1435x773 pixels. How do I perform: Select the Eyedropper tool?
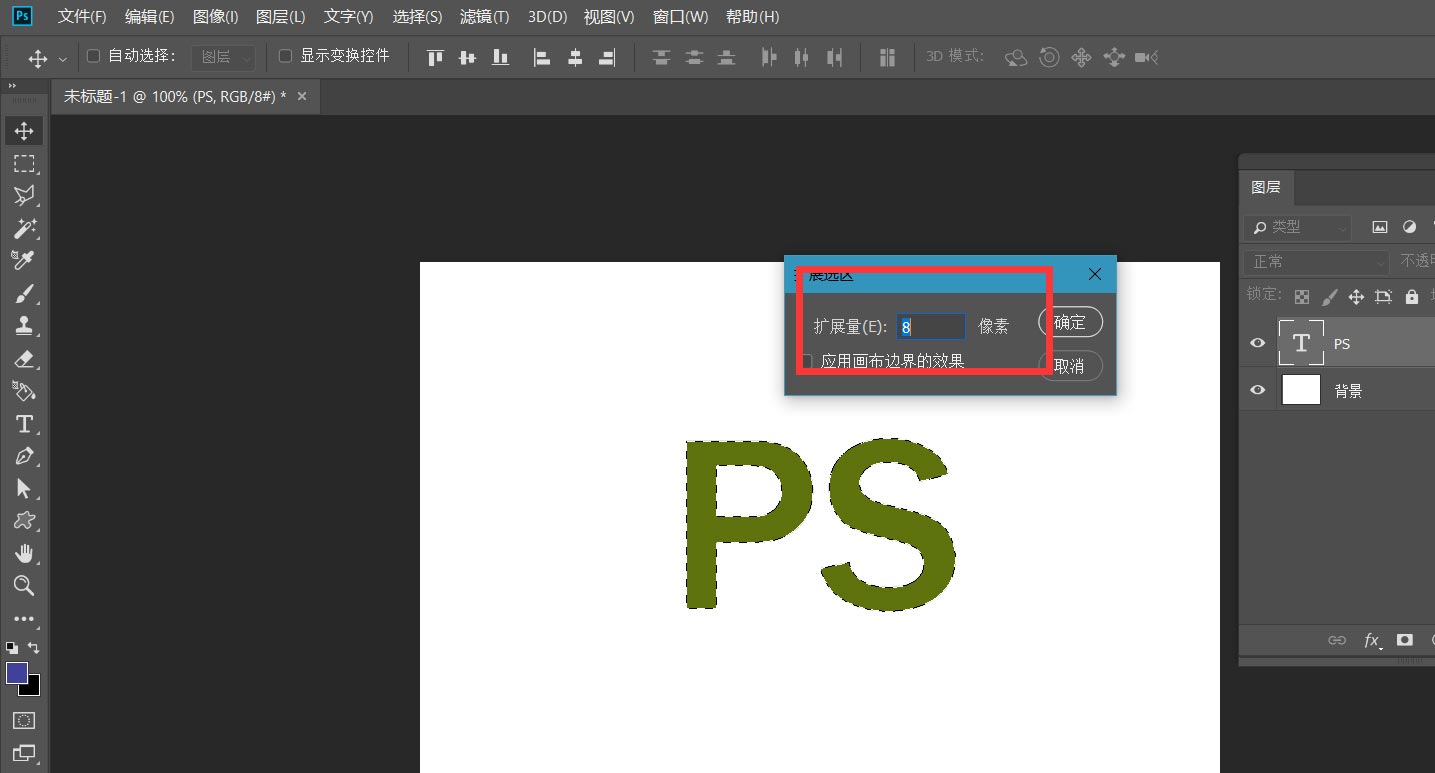[24, 260]
